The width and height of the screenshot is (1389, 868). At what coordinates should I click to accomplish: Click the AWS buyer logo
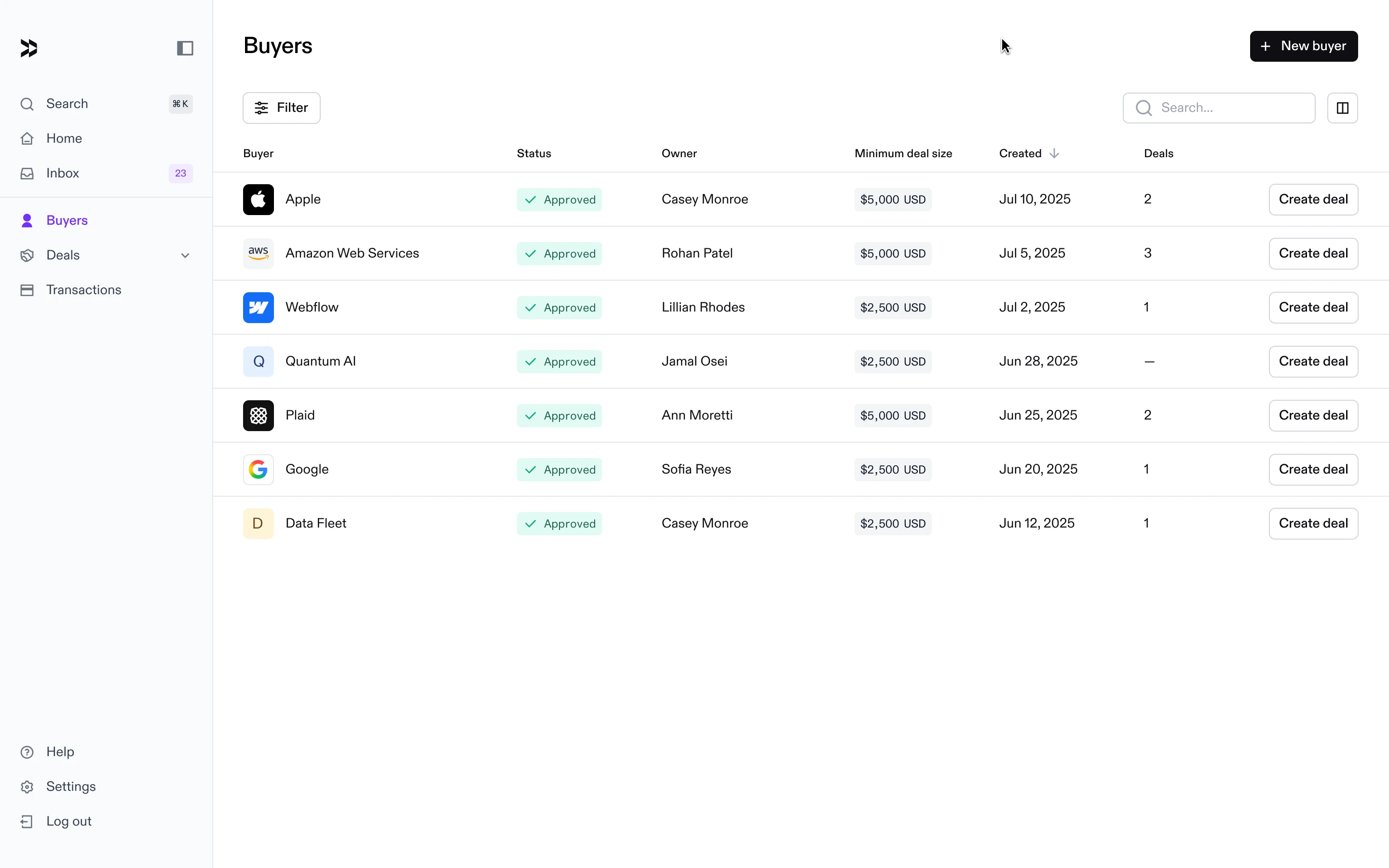[259, 253]
